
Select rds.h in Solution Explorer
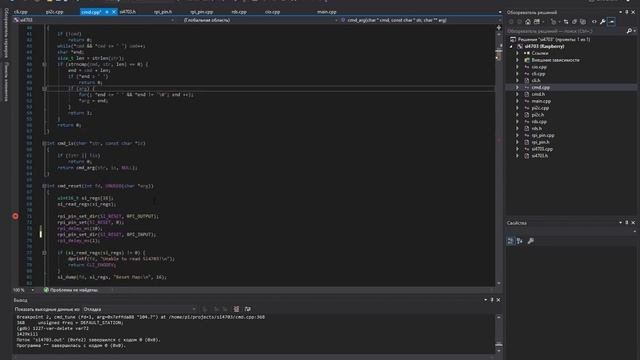[536, 129]
